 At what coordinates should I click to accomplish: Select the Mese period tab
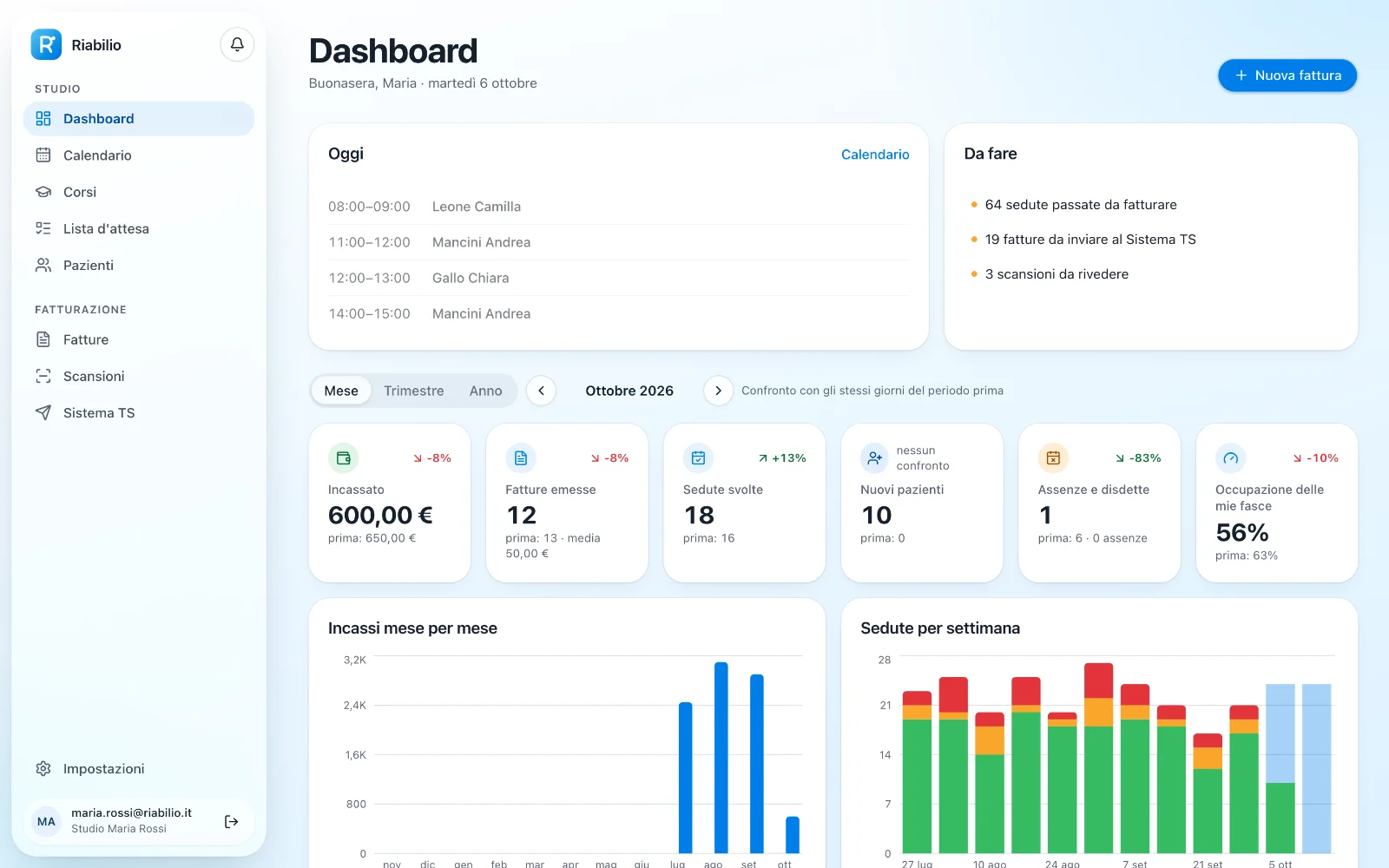(x=341, y=391)
